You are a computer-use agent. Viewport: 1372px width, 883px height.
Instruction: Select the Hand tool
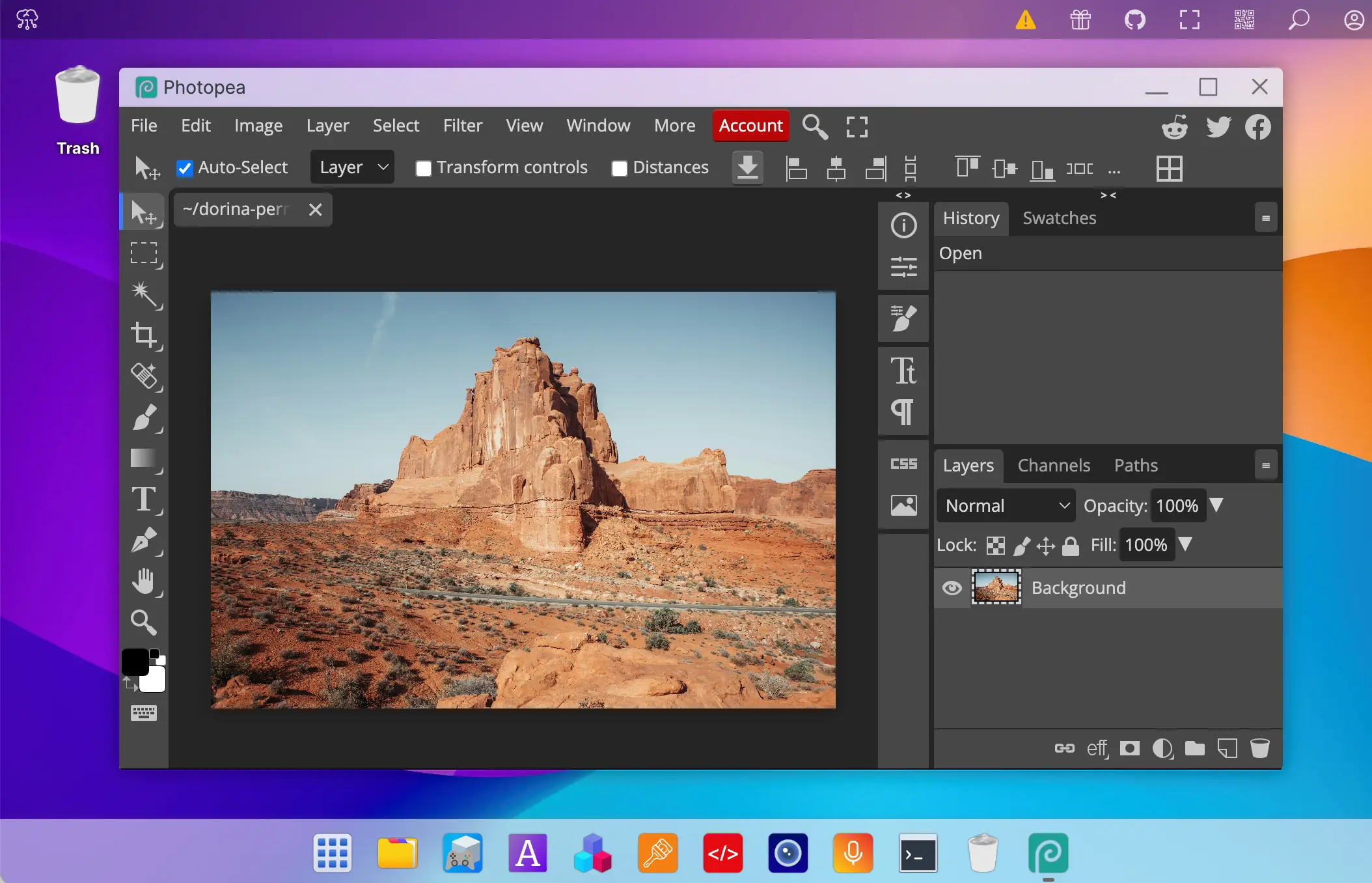[144, 581]
